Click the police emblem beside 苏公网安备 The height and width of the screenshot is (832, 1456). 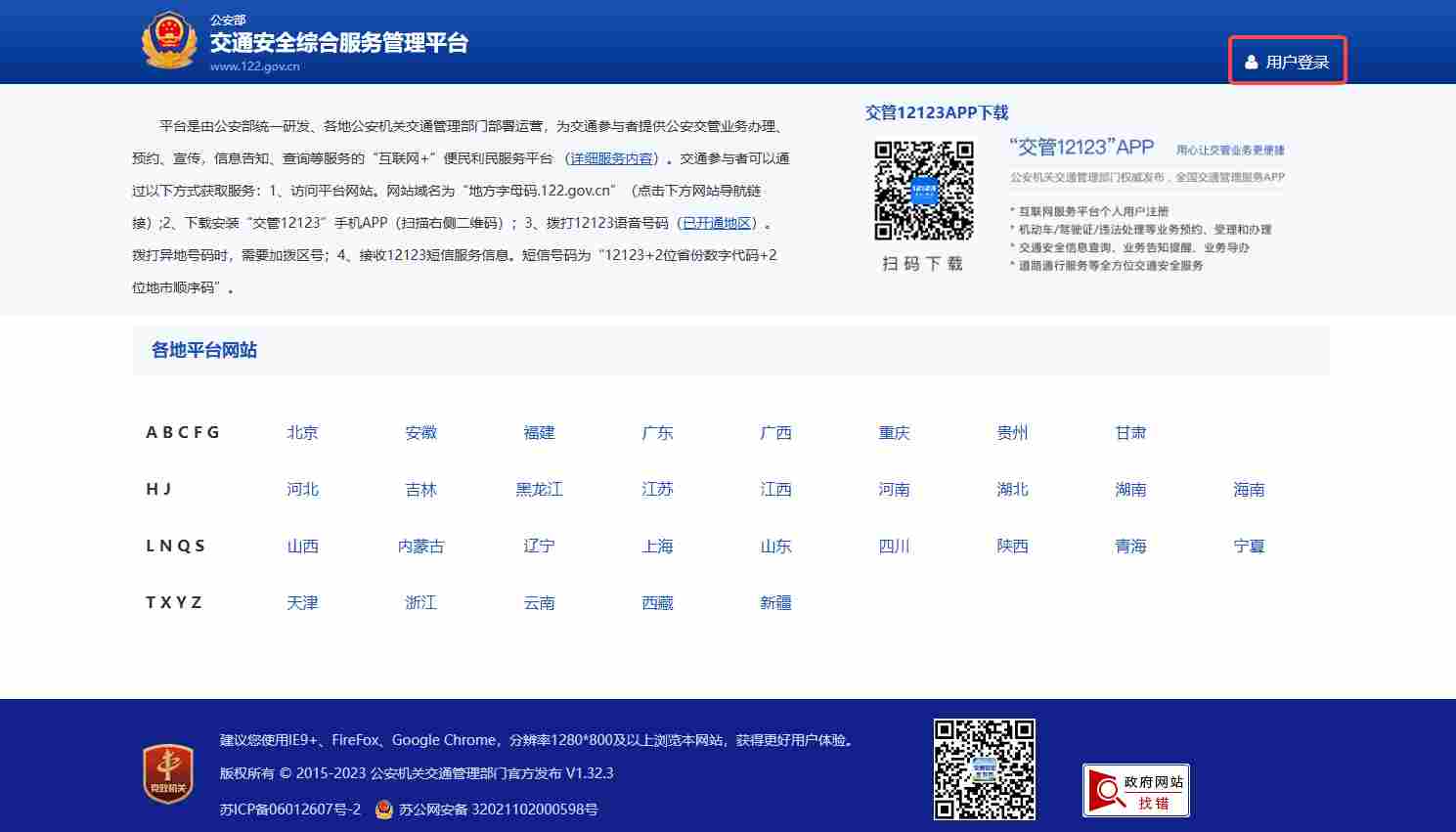click(381, 810)
